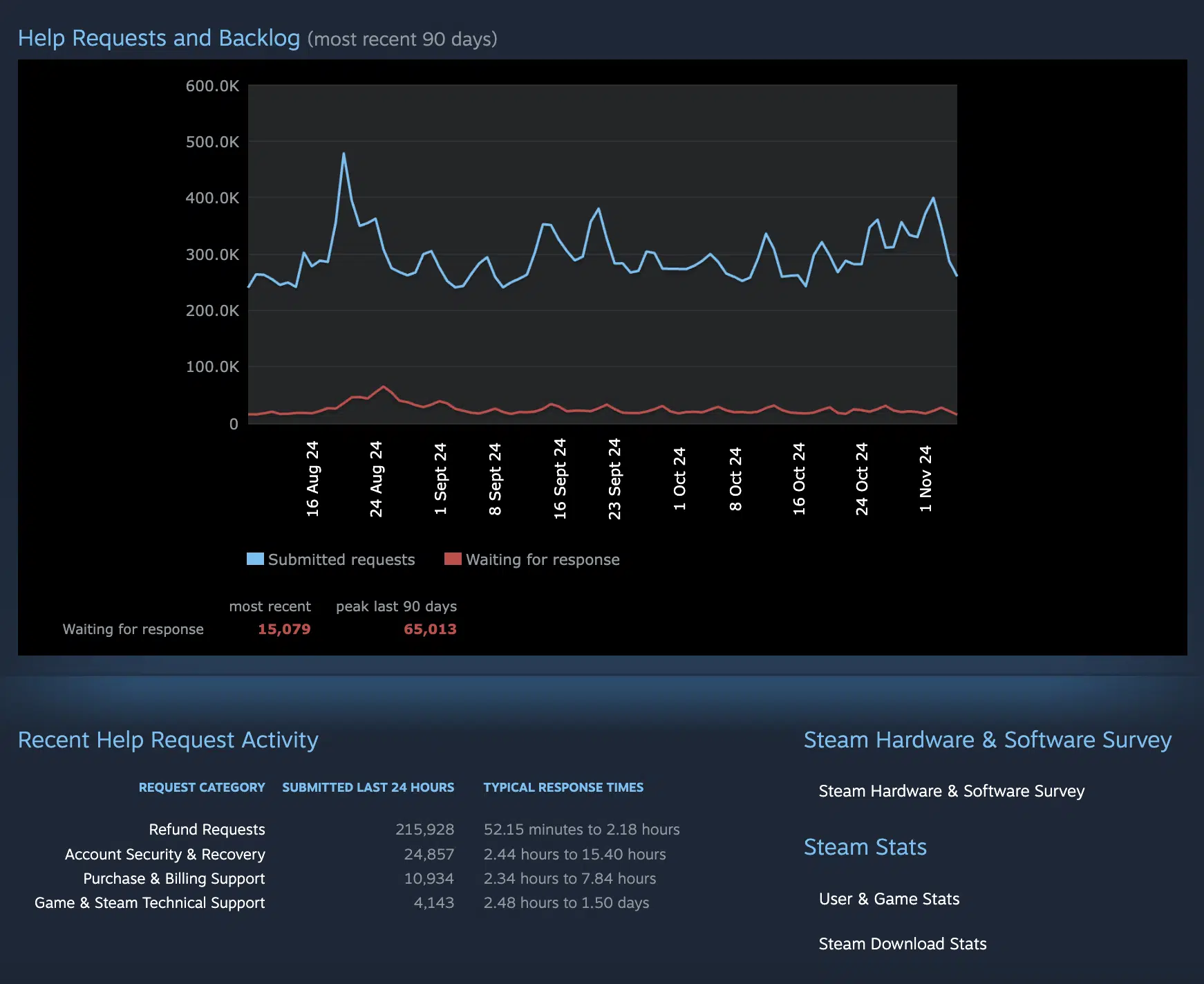Screen dimensions: 1204x984
Task: Toggle the Waiting for response legend label
Action: (x=543, y=559)
